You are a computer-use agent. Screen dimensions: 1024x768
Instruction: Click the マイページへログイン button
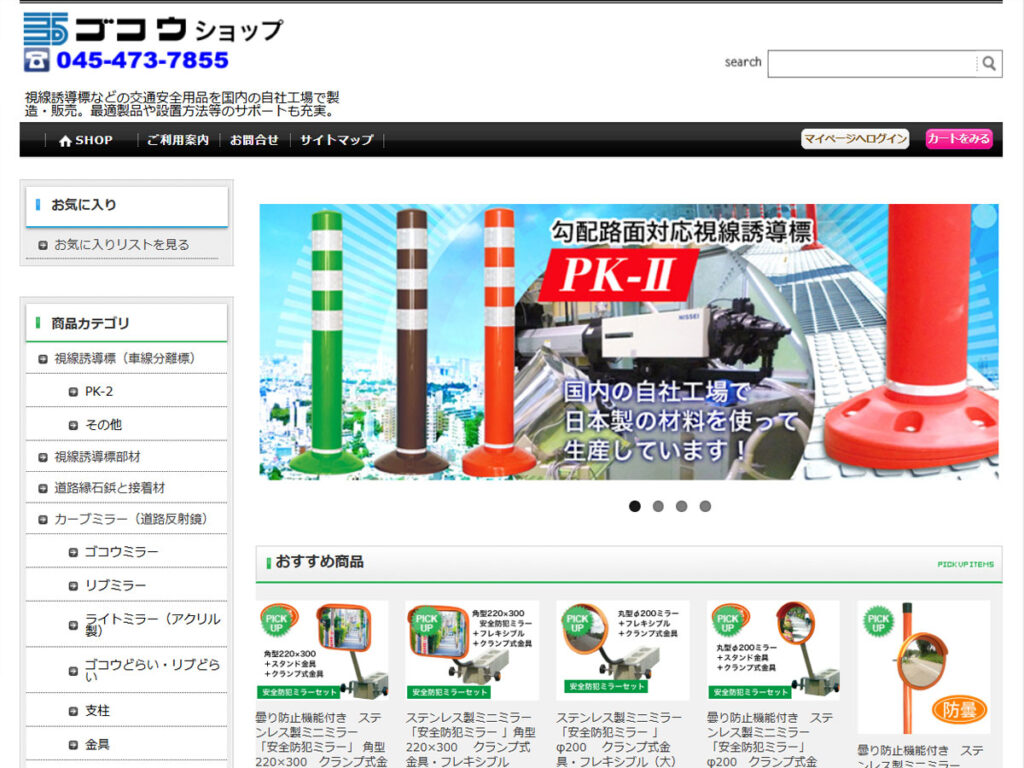click(x=855, y=138)
